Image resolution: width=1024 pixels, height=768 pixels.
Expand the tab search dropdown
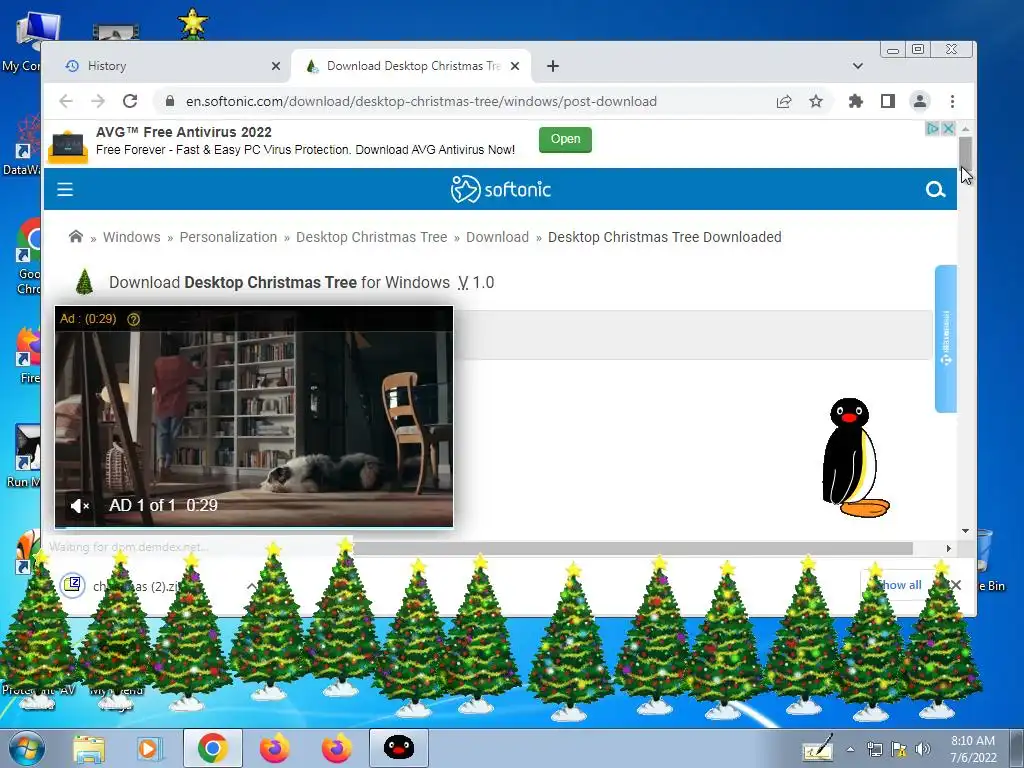(x=857, y=66)
